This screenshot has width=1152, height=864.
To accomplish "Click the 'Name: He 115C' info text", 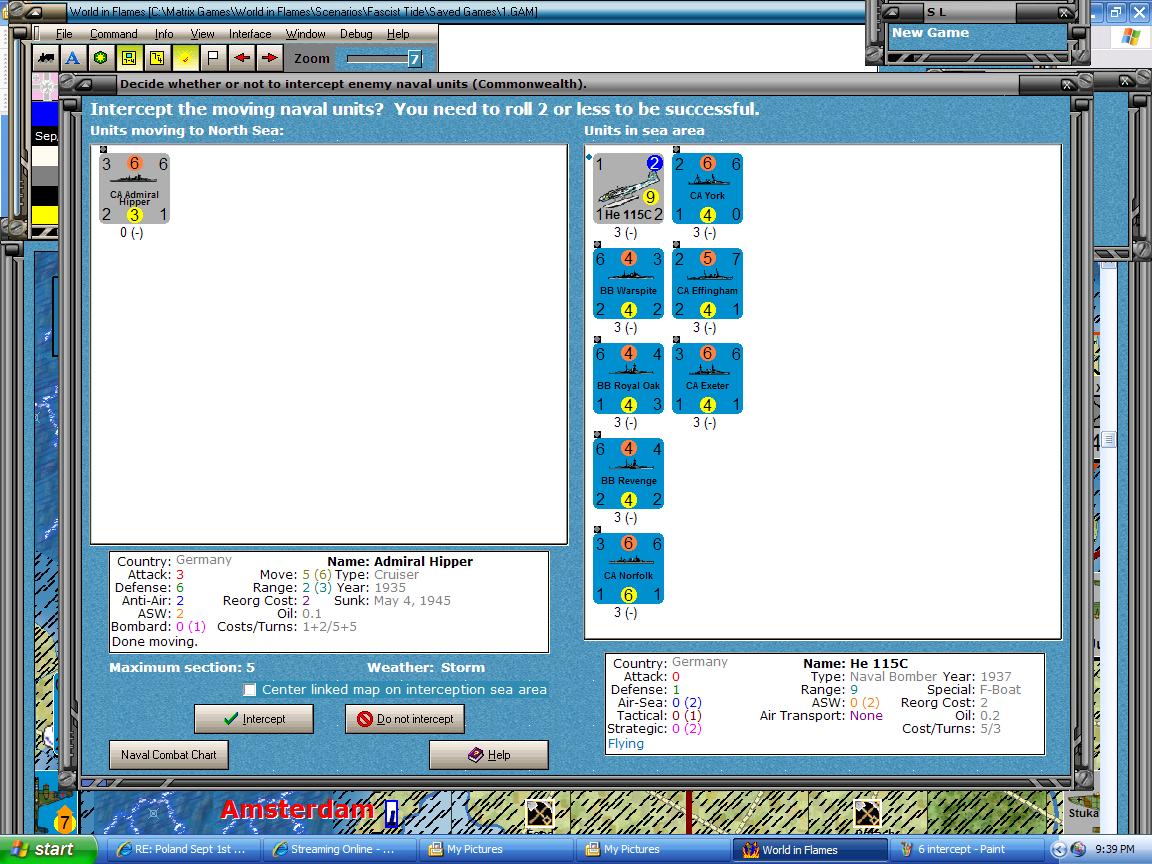I will (855, 663).
